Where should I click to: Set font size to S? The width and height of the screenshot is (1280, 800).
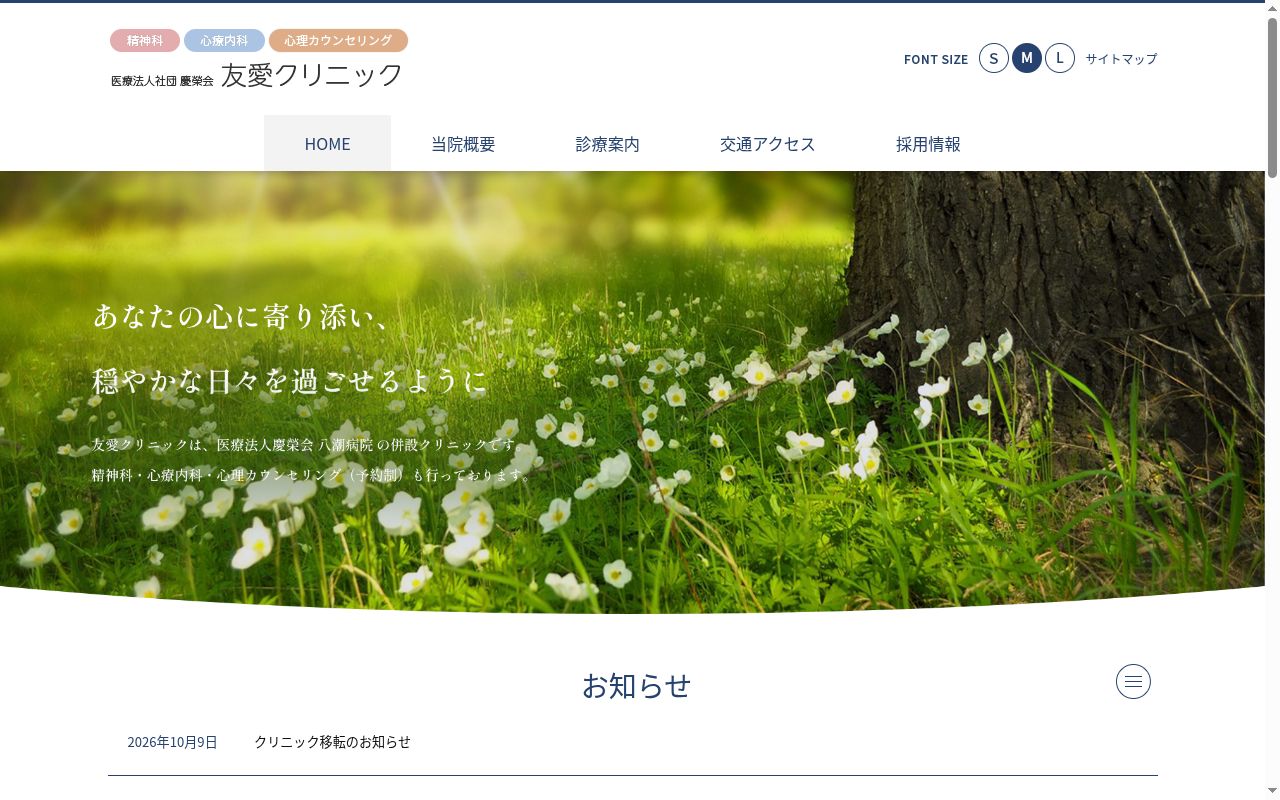point(994,58)
